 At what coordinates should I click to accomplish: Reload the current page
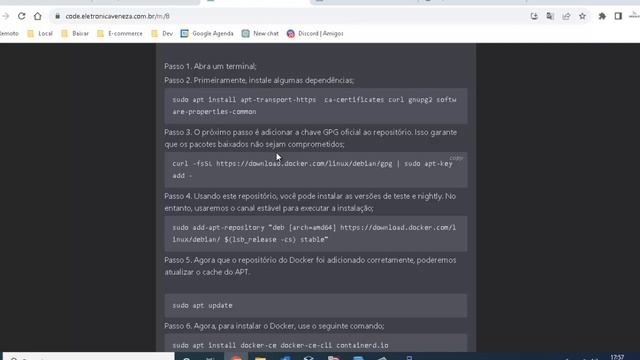(22, 16)
